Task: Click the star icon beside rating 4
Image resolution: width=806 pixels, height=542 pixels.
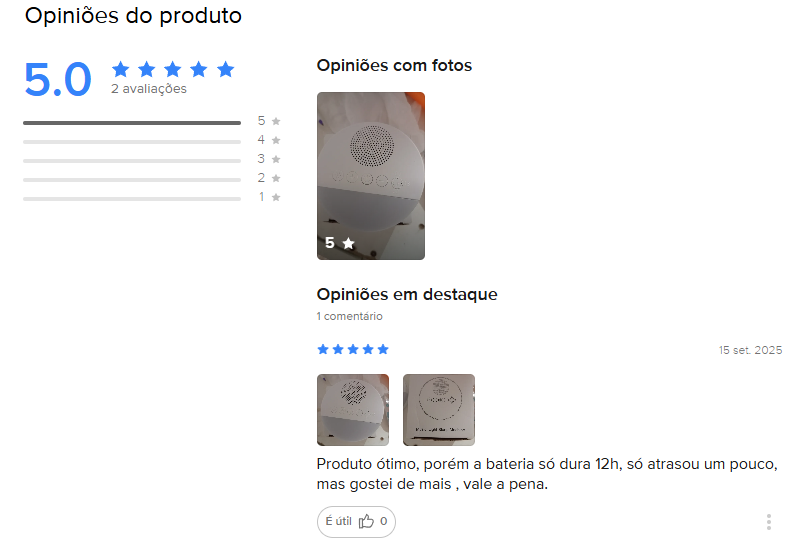Action: click(x=276, y=140)
